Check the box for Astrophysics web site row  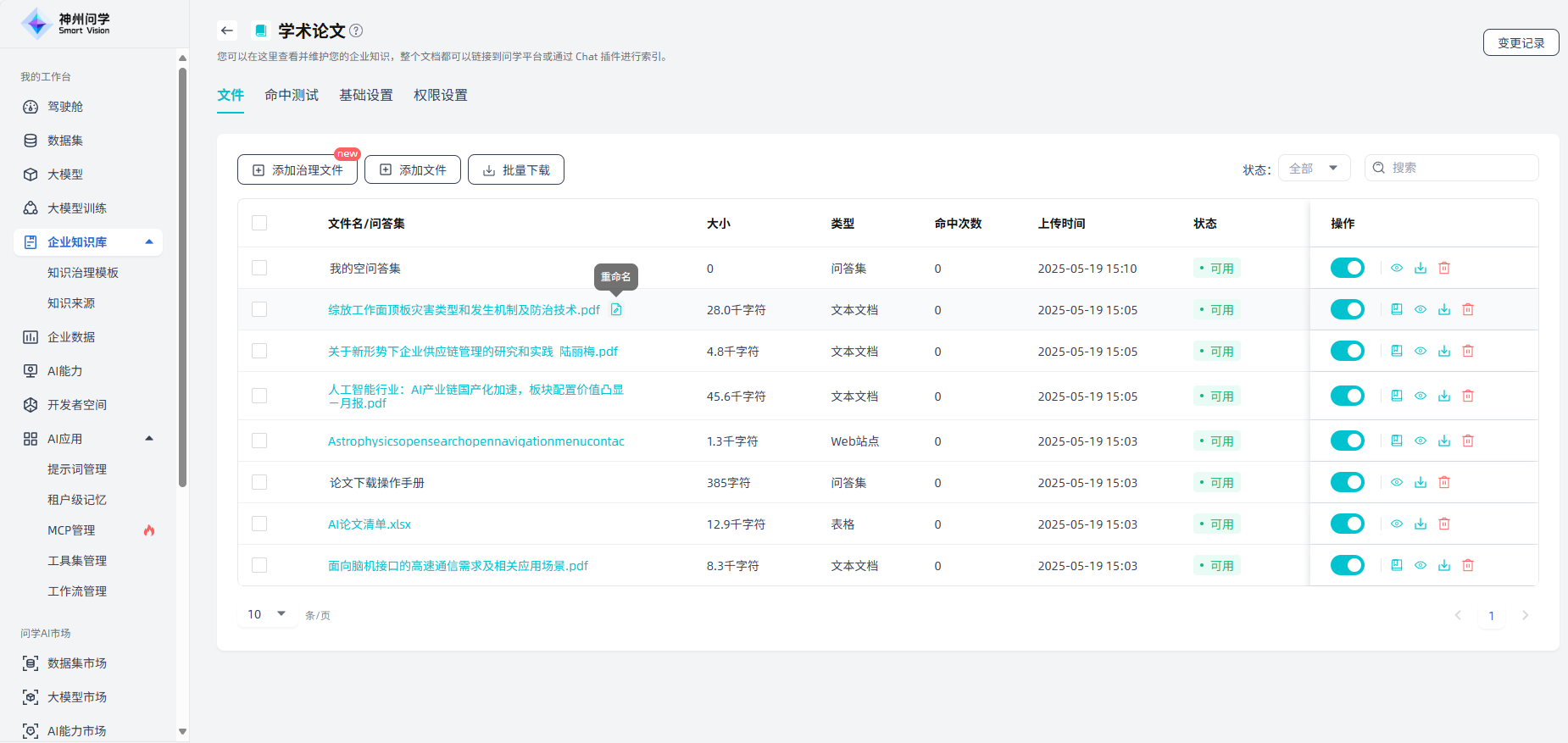point(259,441)
